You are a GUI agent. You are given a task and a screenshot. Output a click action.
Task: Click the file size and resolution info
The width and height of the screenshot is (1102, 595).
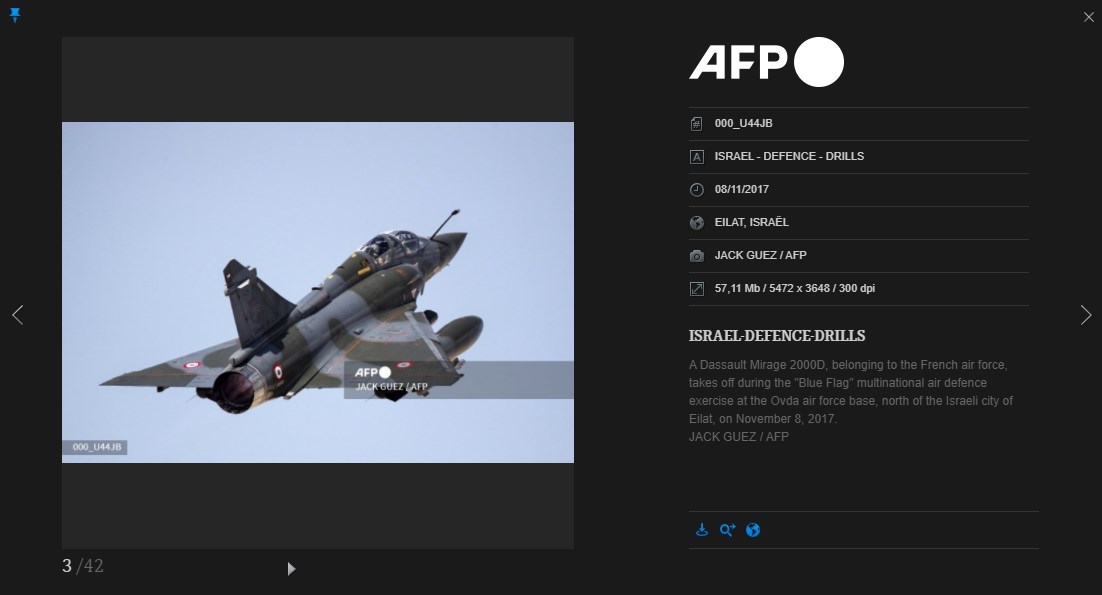794,289
